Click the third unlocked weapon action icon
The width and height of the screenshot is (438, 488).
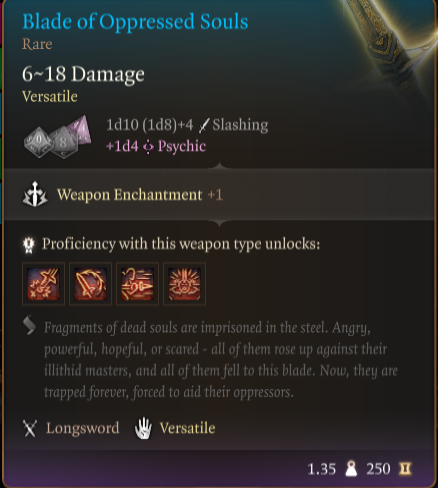(137, 284)
